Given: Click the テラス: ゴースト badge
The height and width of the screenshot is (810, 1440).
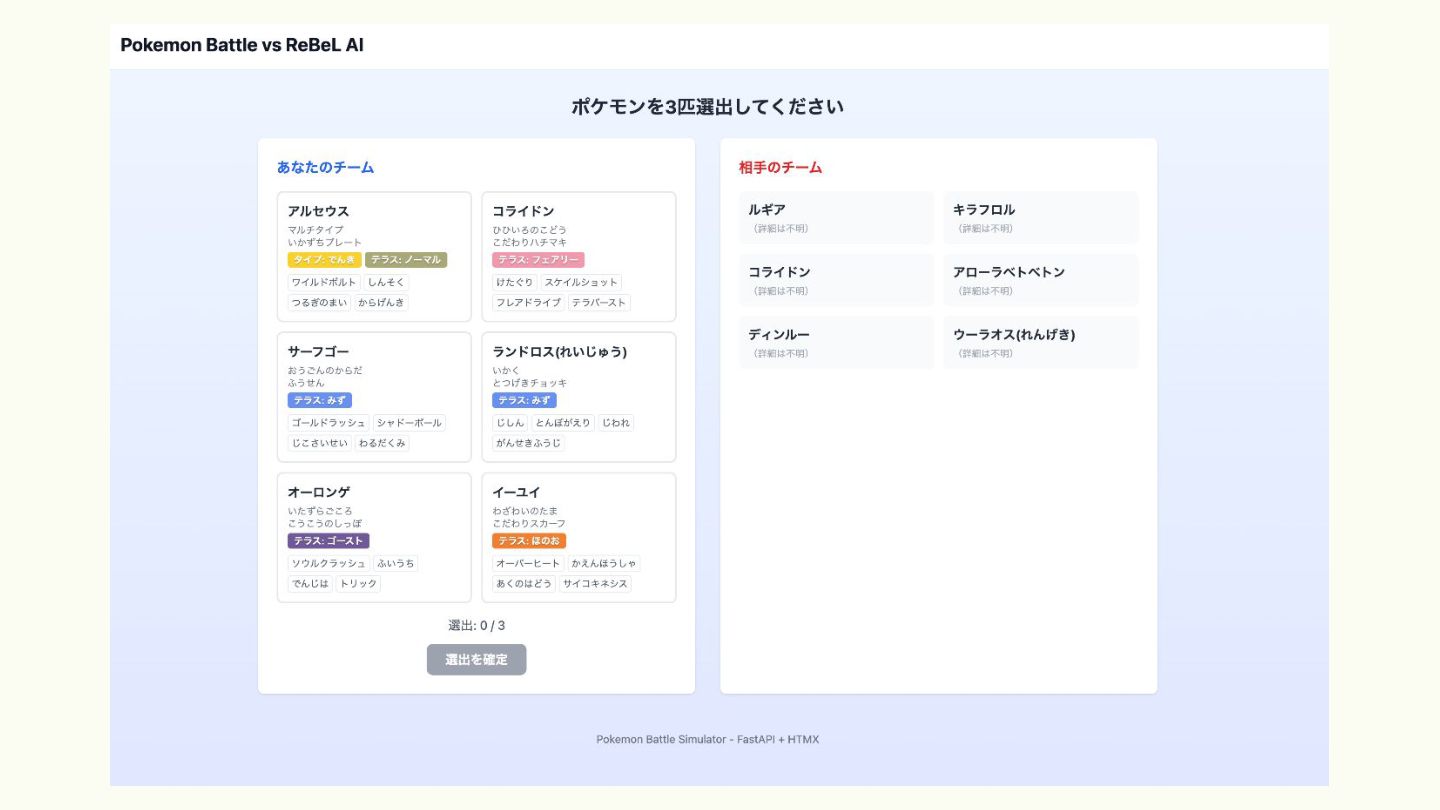Looking at the screenshot, I should 329,541.
